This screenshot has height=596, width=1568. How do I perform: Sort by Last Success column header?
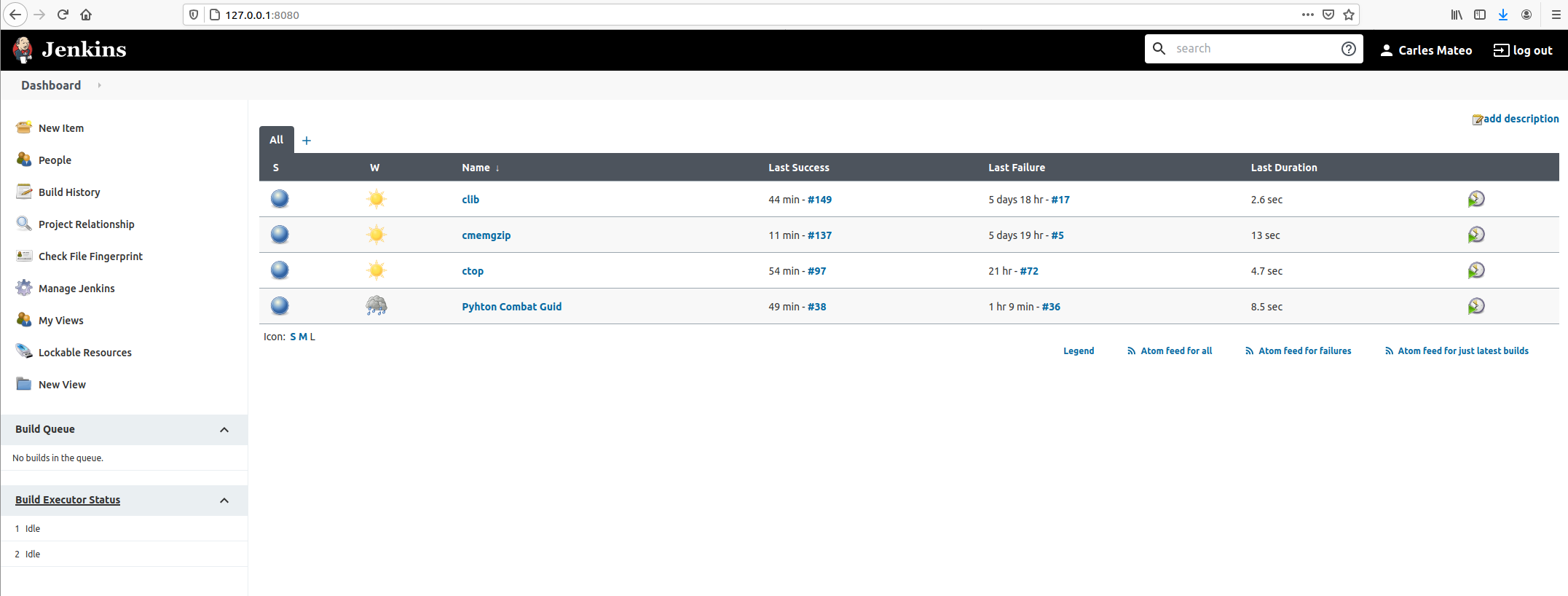click(798, 168)
